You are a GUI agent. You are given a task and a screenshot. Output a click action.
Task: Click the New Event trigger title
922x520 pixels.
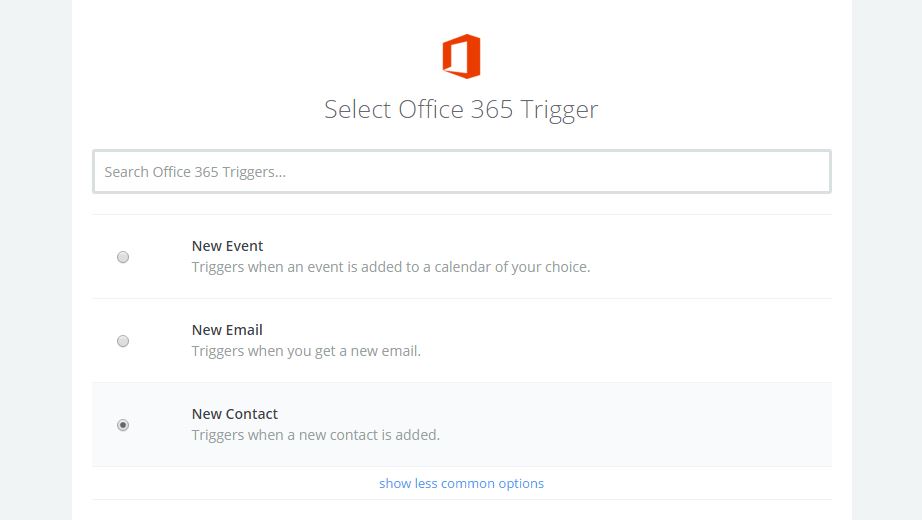click(227, 246)
